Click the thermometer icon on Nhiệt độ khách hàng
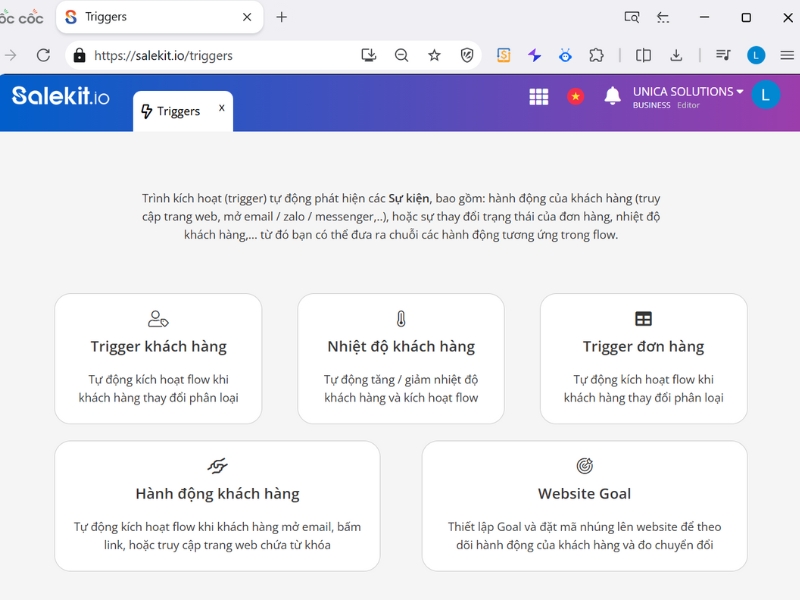Screen dimensions: 800x600 pyautogui.click(x=401, y=317)
